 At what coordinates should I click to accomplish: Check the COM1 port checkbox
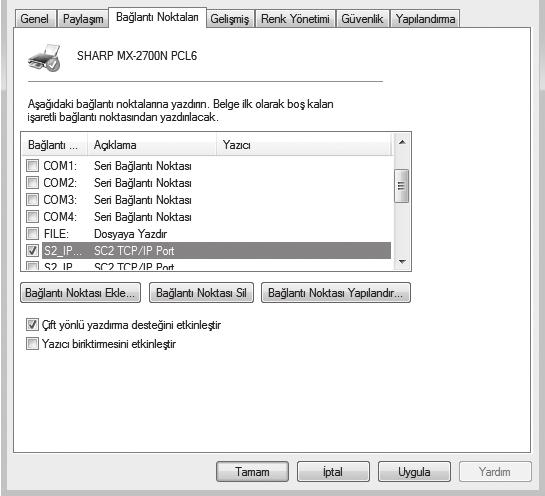pos(32,165)
